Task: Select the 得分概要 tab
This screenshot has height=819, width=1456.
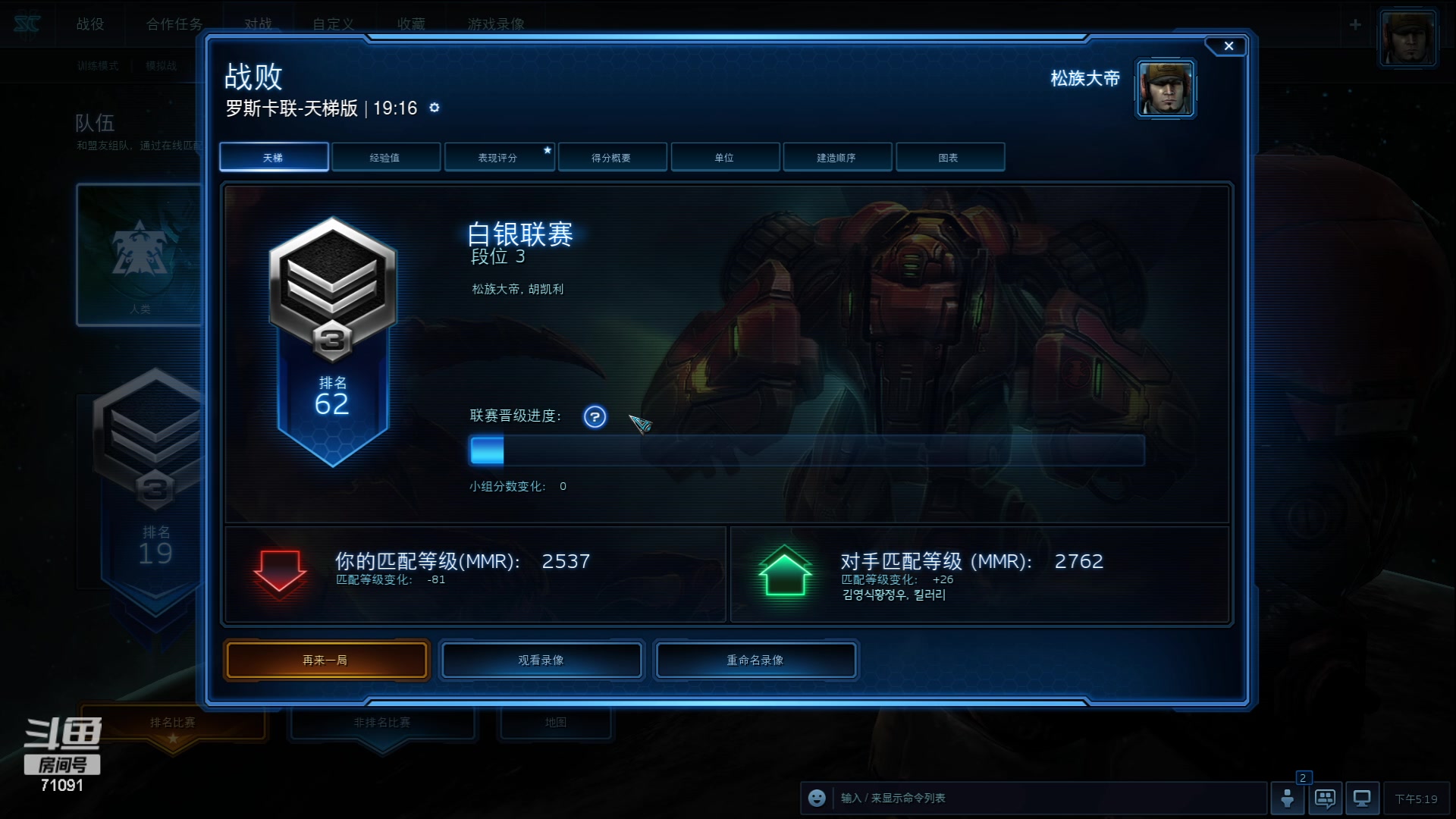Action: (x=611, y=158)
